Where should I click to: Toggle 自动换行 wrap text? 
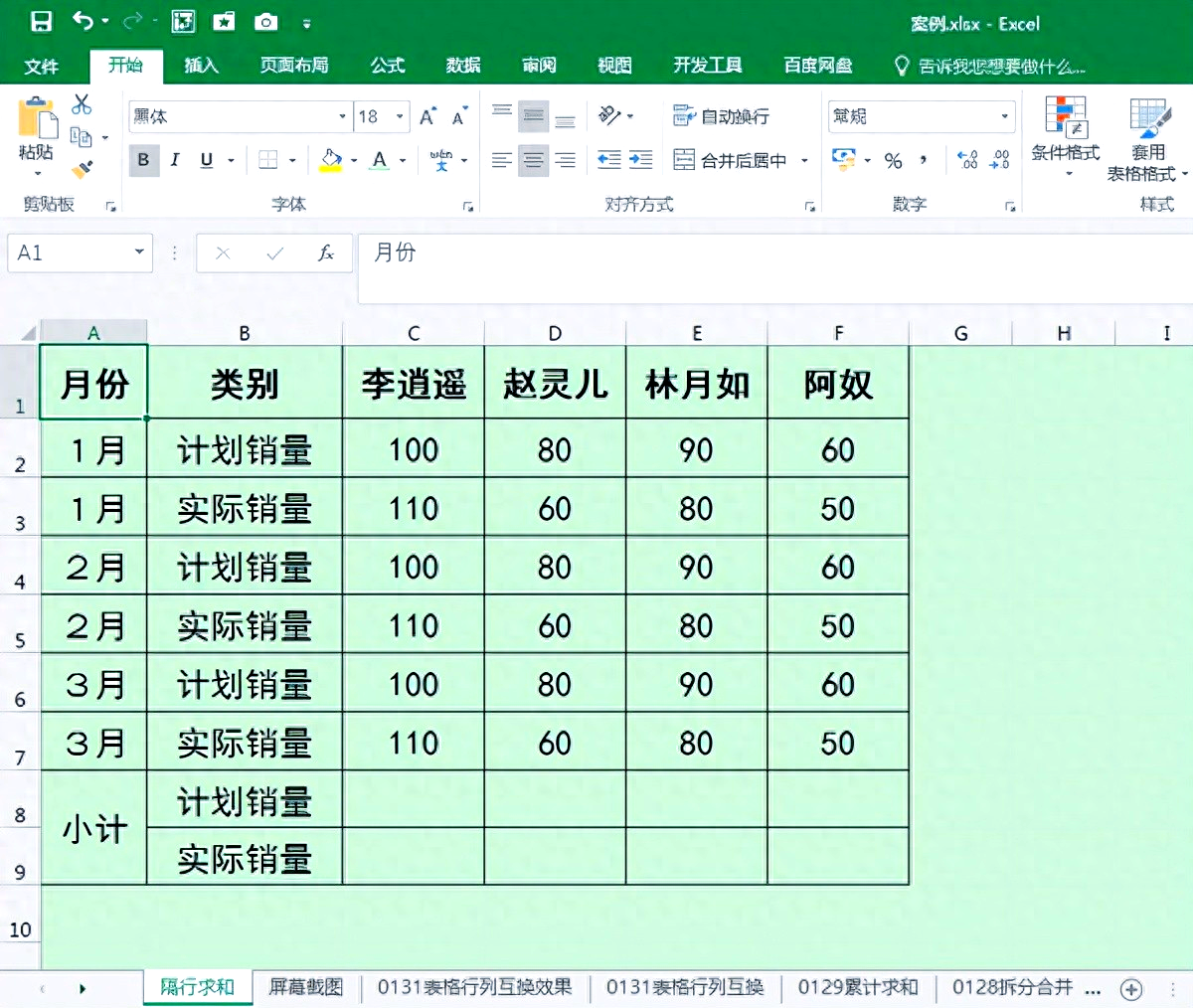[x=721, y=116]
